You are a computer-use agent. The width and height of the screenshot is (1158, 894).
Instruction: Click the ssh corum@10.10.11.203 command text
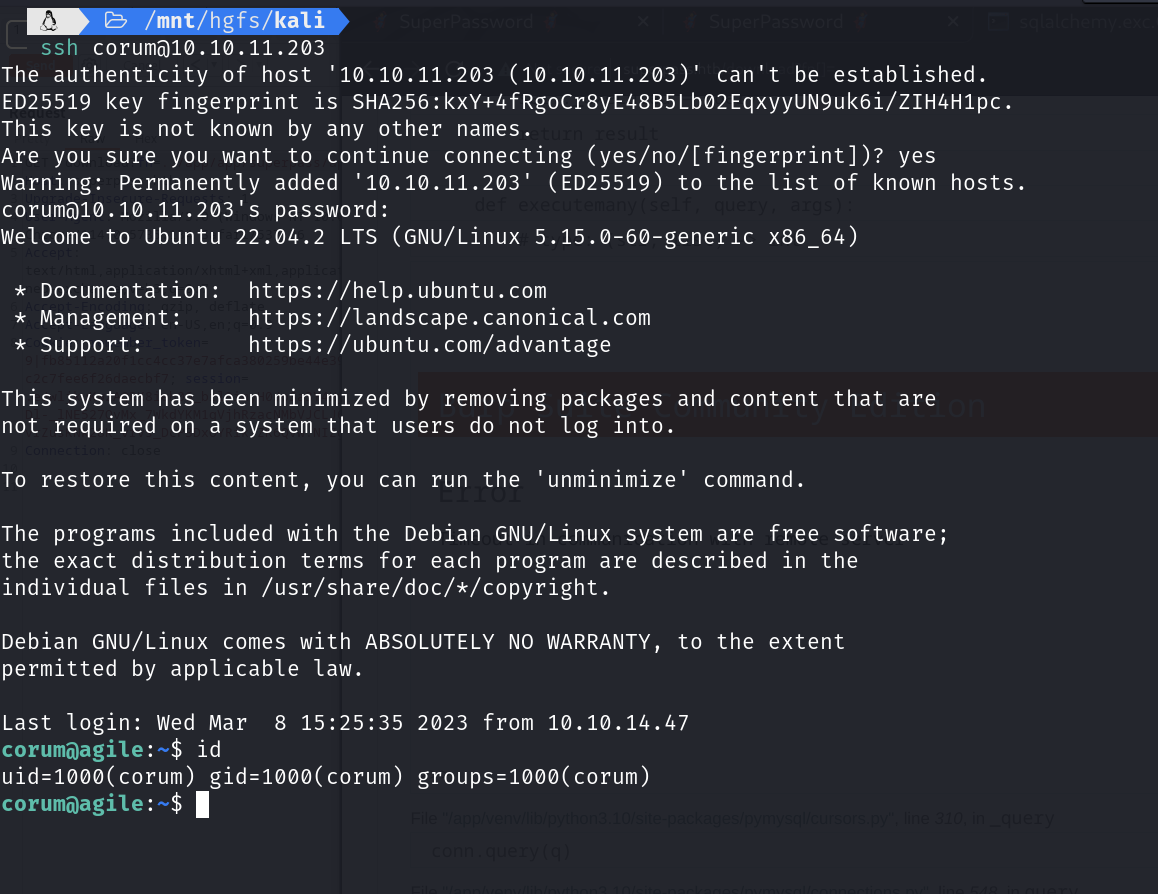click(182, 48)
